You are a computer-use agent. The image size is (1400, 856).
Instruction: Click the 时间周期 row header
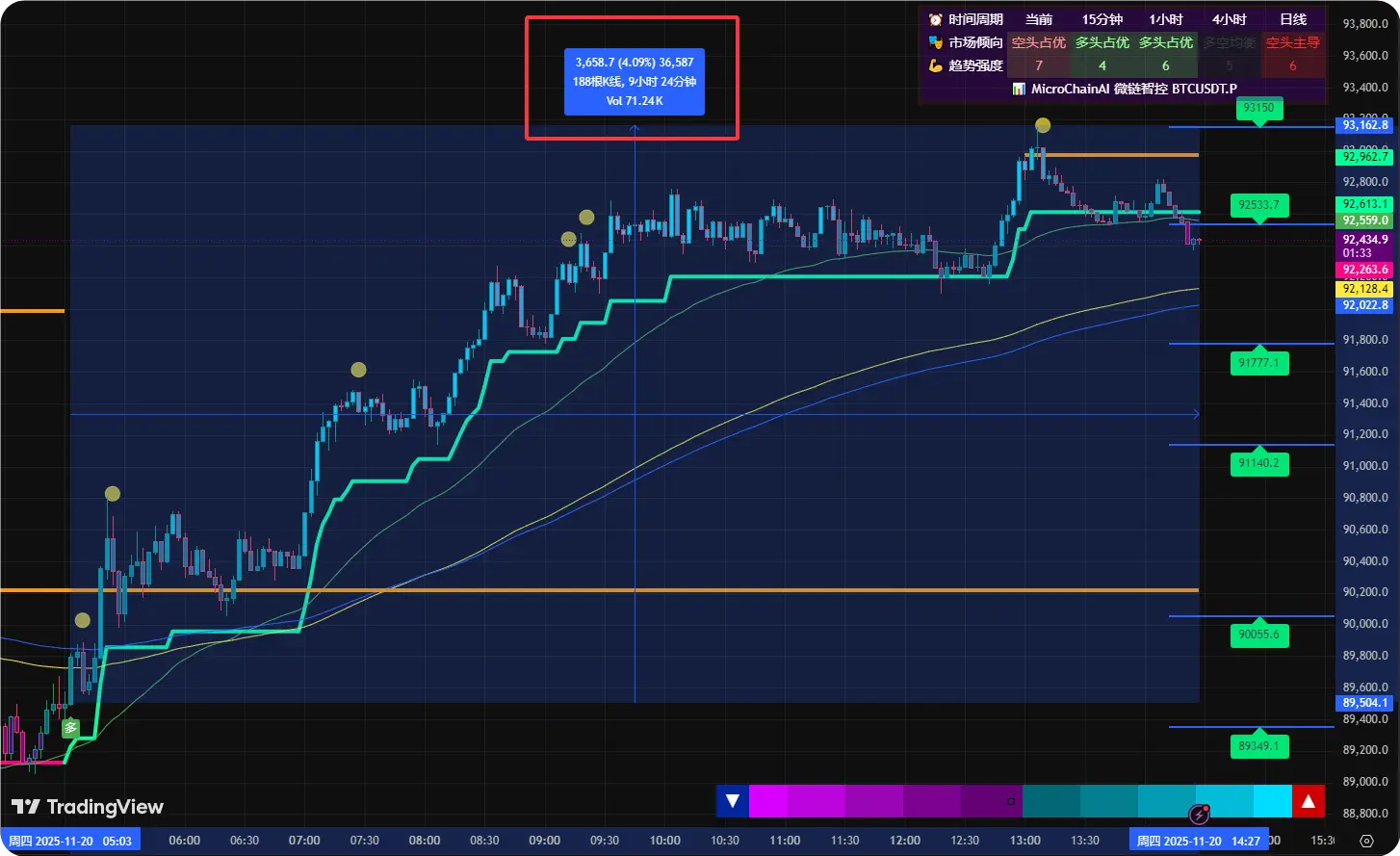975,19
